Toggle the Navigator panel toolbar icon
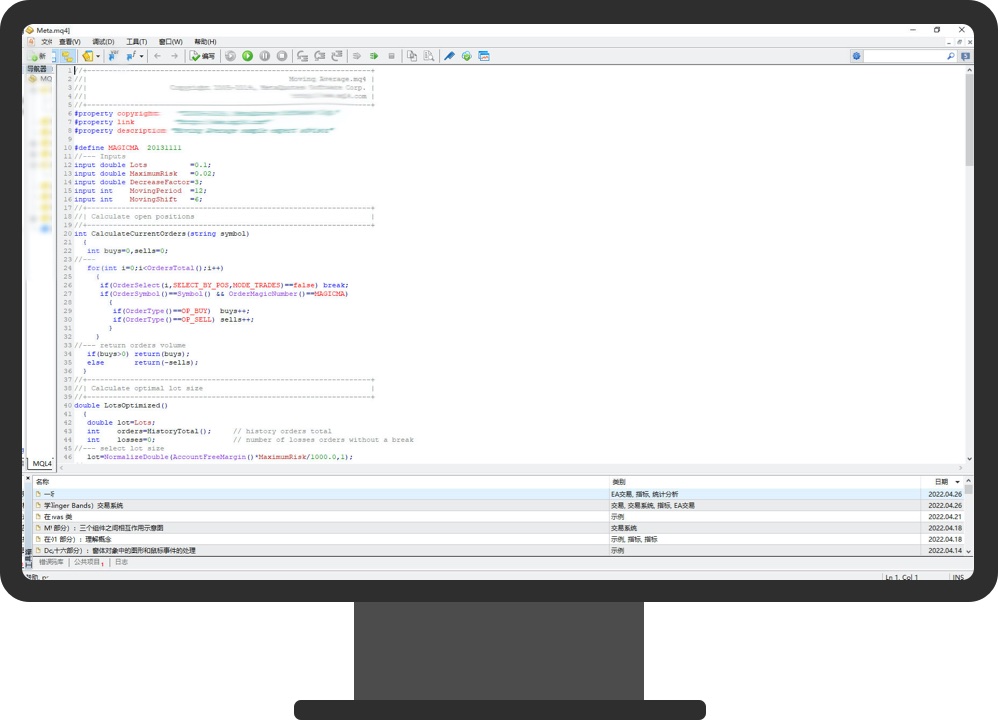Viewport: 998px width, 720px height. pyautogui.click(x=52, y=56)
